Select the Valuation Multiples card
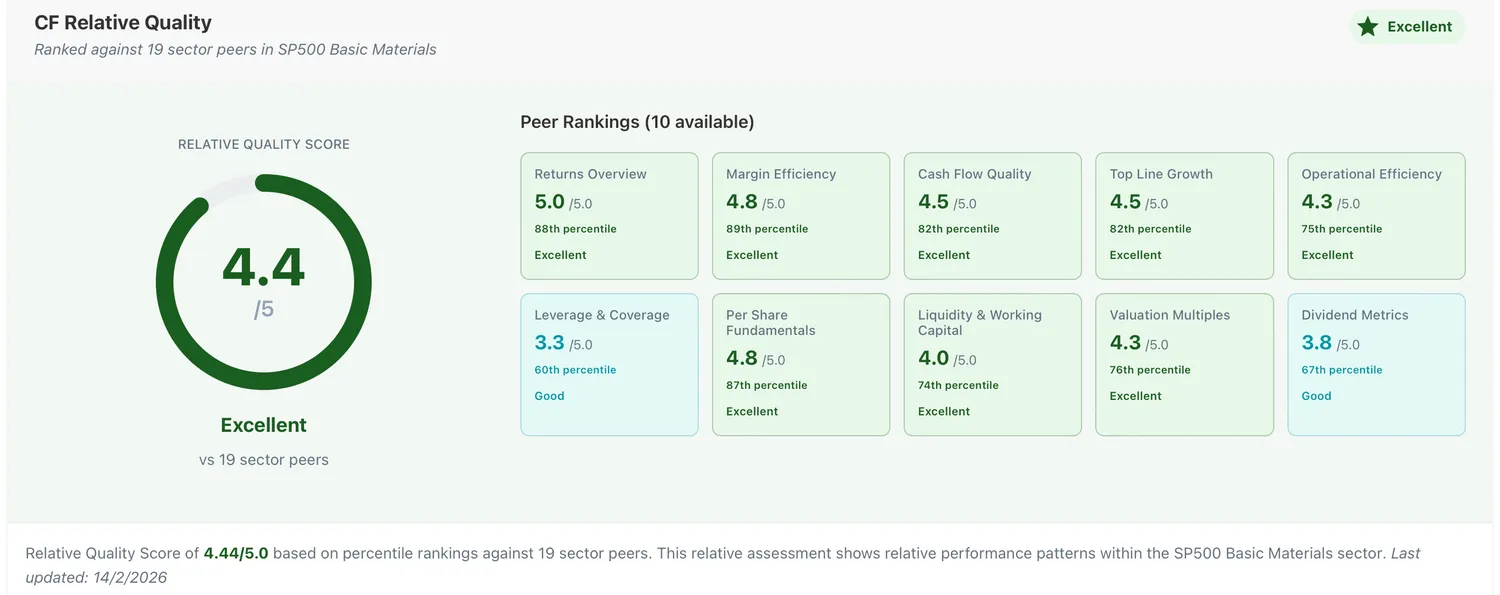The width and height of the screenshot is (1500, 595). tap(1185, 364)
